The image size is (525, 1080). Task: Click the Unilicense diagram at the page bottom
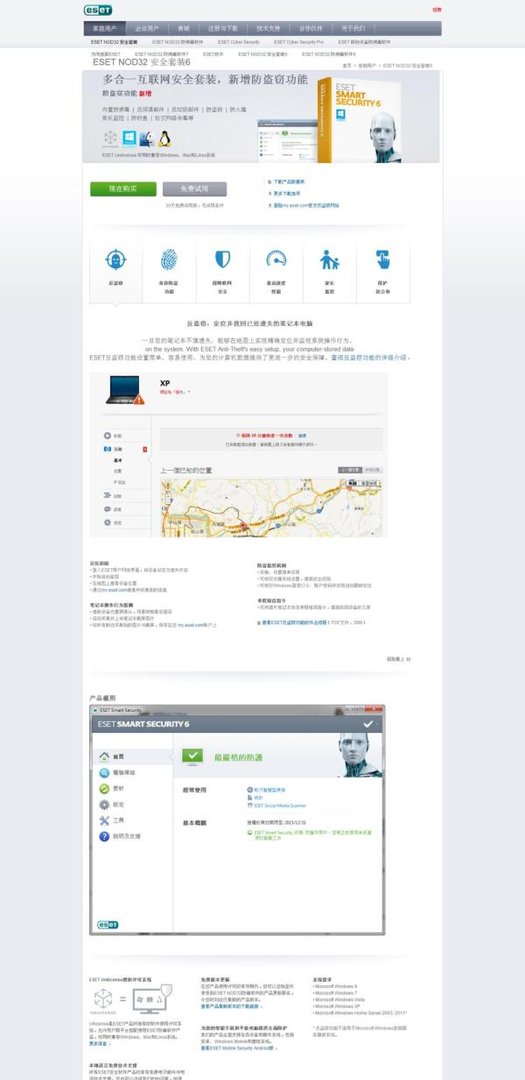(133, 999)
